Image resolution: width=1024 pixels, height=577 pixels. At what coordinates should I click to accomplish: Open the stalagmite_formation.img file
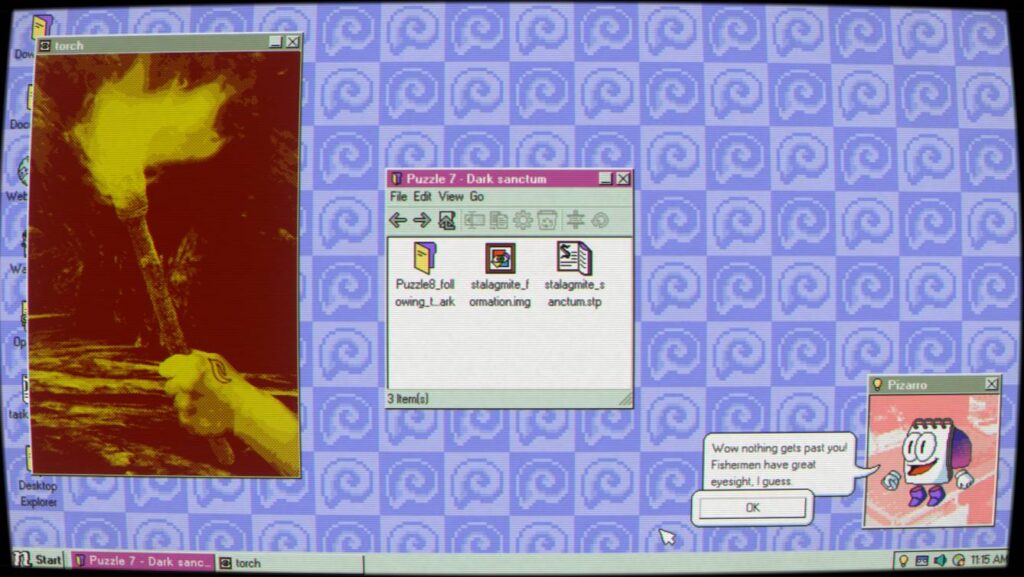coord(500,275)
